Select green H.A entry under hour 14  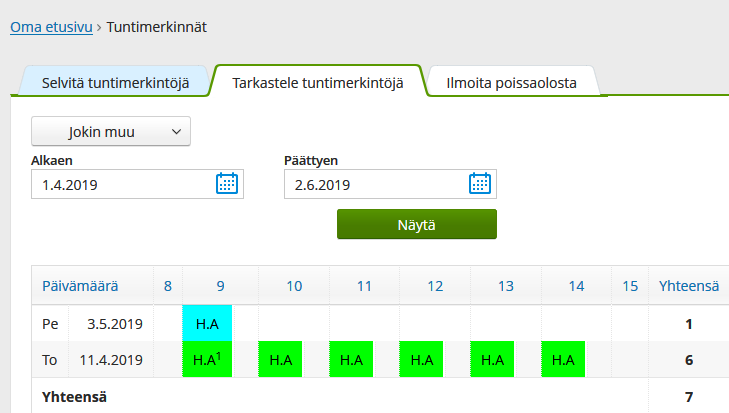(x=563, y=359)
